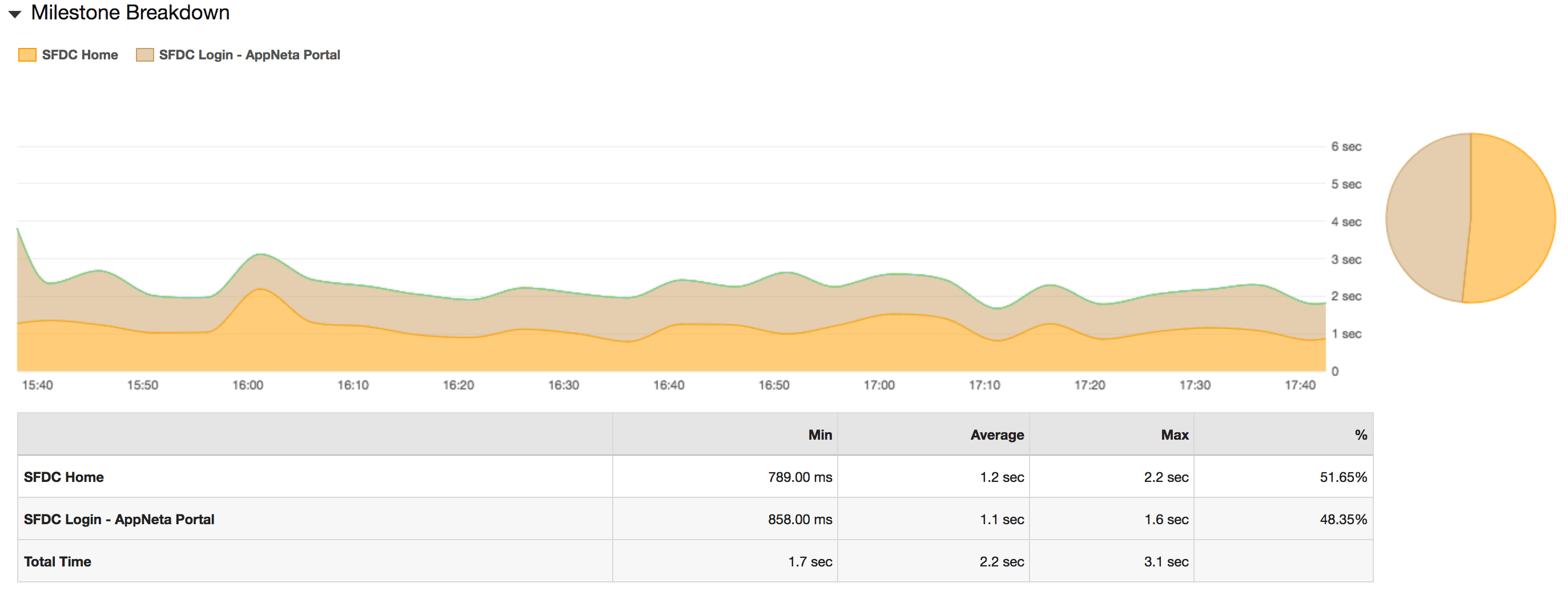Click the green line peak near 16:00
Image resolution: width=1568 pixels, height=599 pixels.
click(x=262, y=255)
